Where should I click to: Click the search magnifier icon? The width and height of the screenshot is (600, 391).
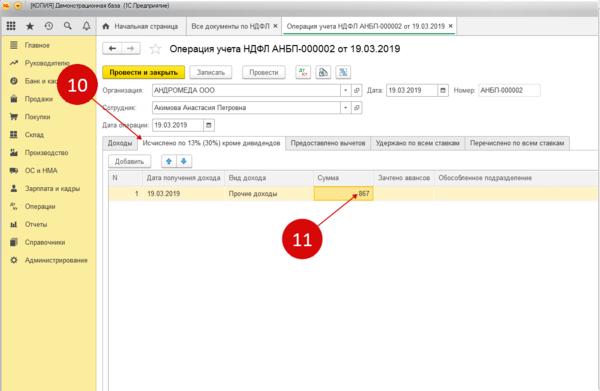(68, 26)
